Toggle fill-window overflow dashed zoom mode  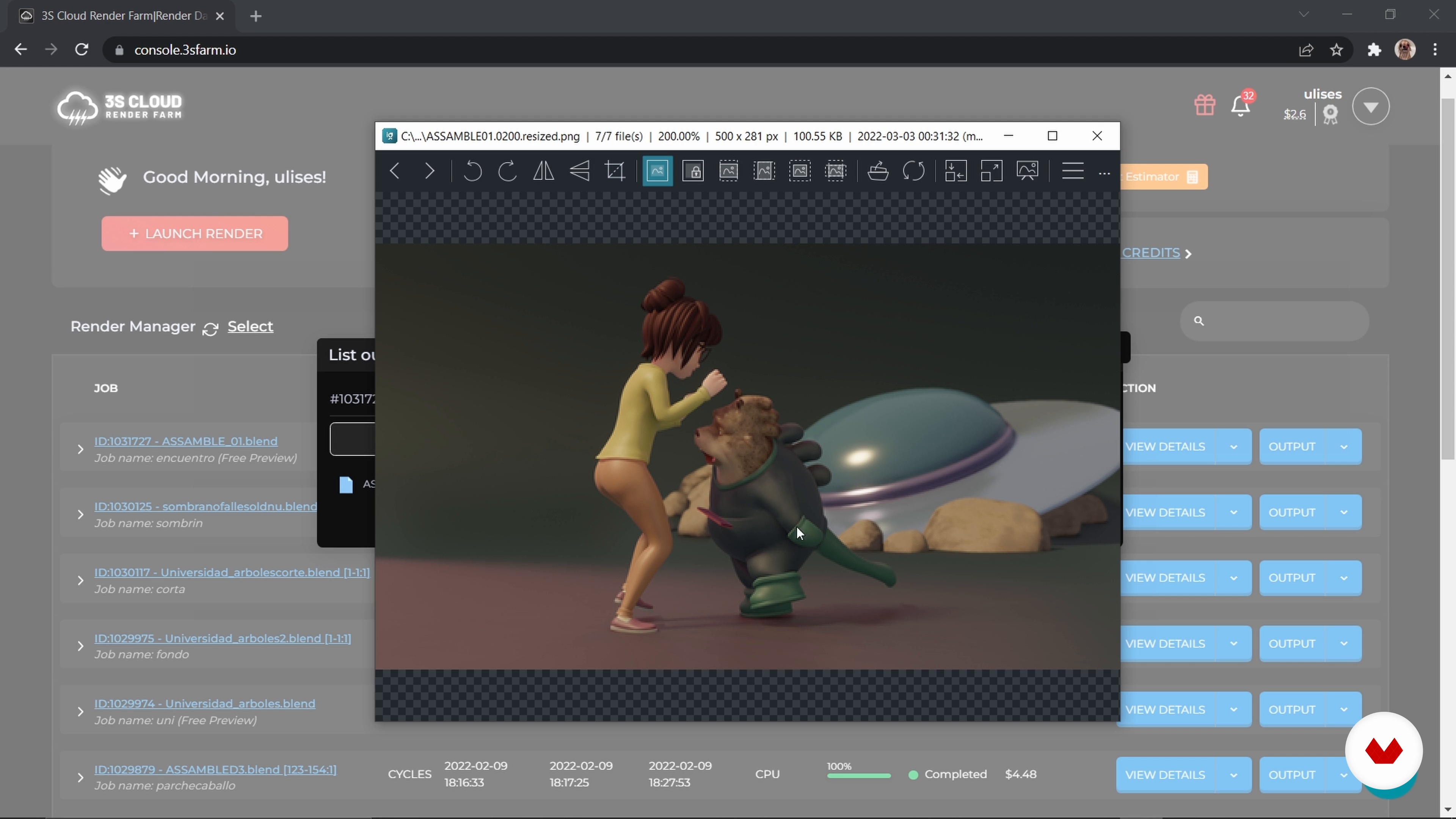point(835,171)
